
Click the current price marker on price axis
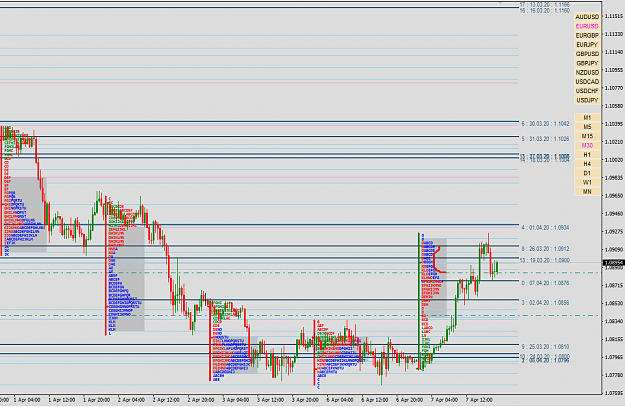pyautogui.click(x=614, y=263)
